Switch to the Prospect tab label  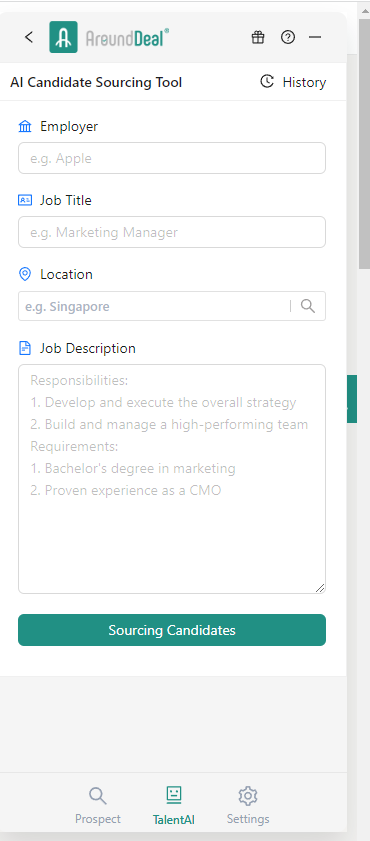pyautogui.click(x=98, y=820)
